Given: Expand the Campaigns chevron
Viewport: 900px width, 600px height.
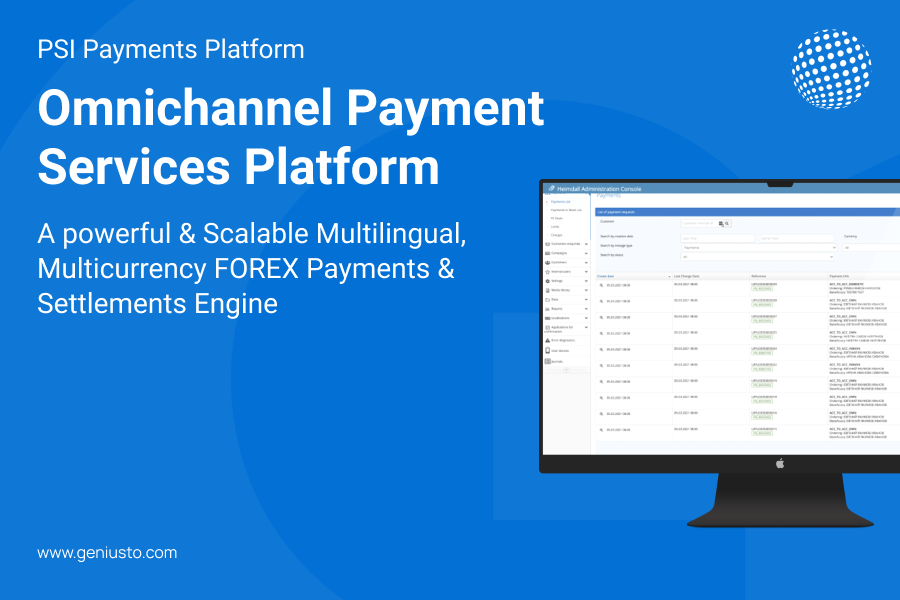Looking at the screenshot, I should [586, 253].
